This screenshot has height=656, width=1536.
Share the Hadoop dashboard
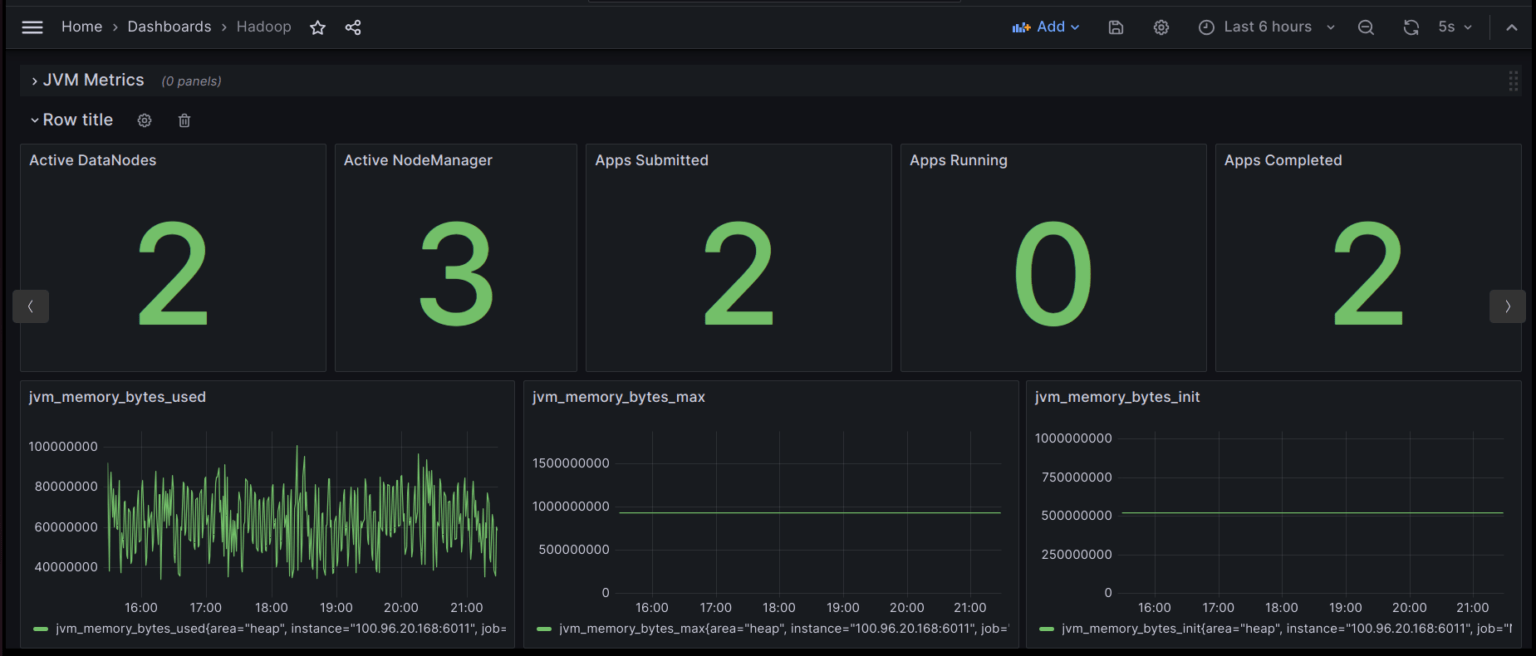point(352,27)
